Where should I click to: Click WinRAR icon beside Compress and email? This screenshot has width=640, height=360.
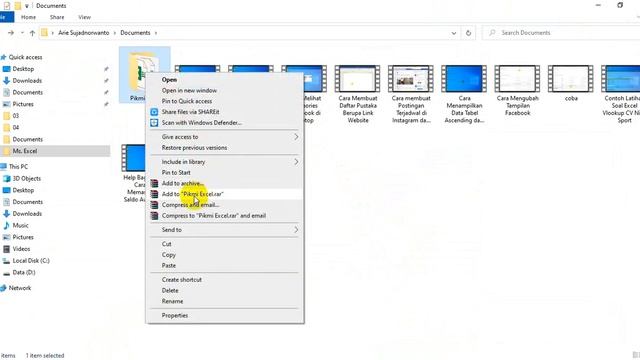(x=154, y=205)
